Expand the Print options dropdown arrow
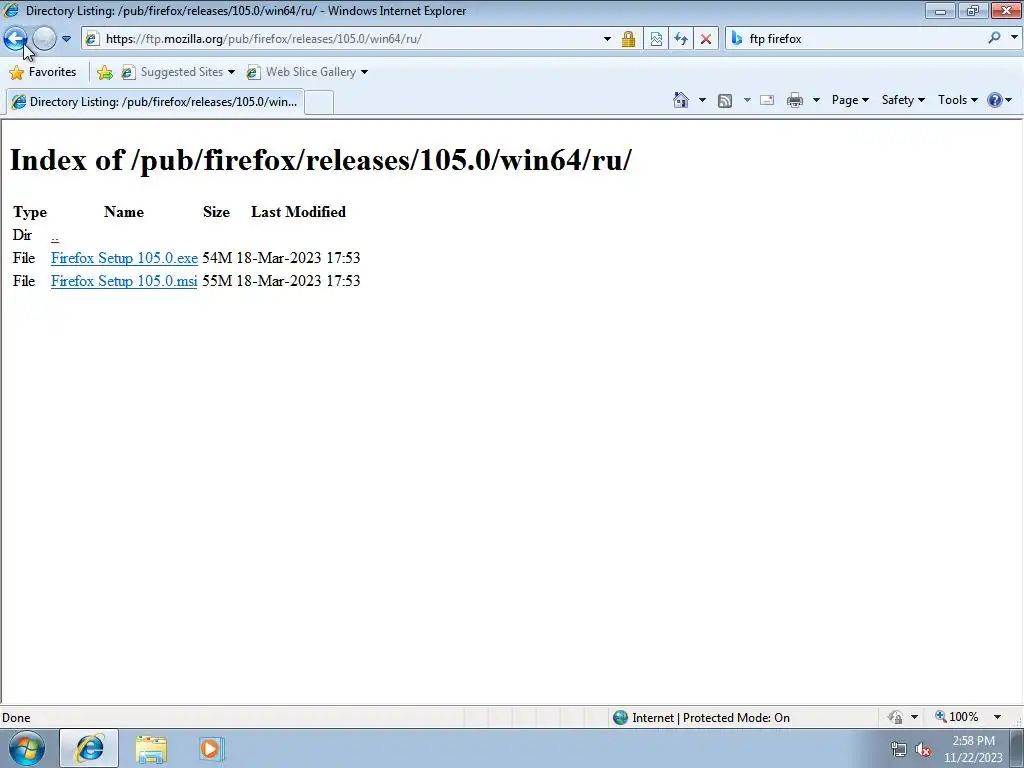Screen dimensions: 1024x768 pos(816,100)
